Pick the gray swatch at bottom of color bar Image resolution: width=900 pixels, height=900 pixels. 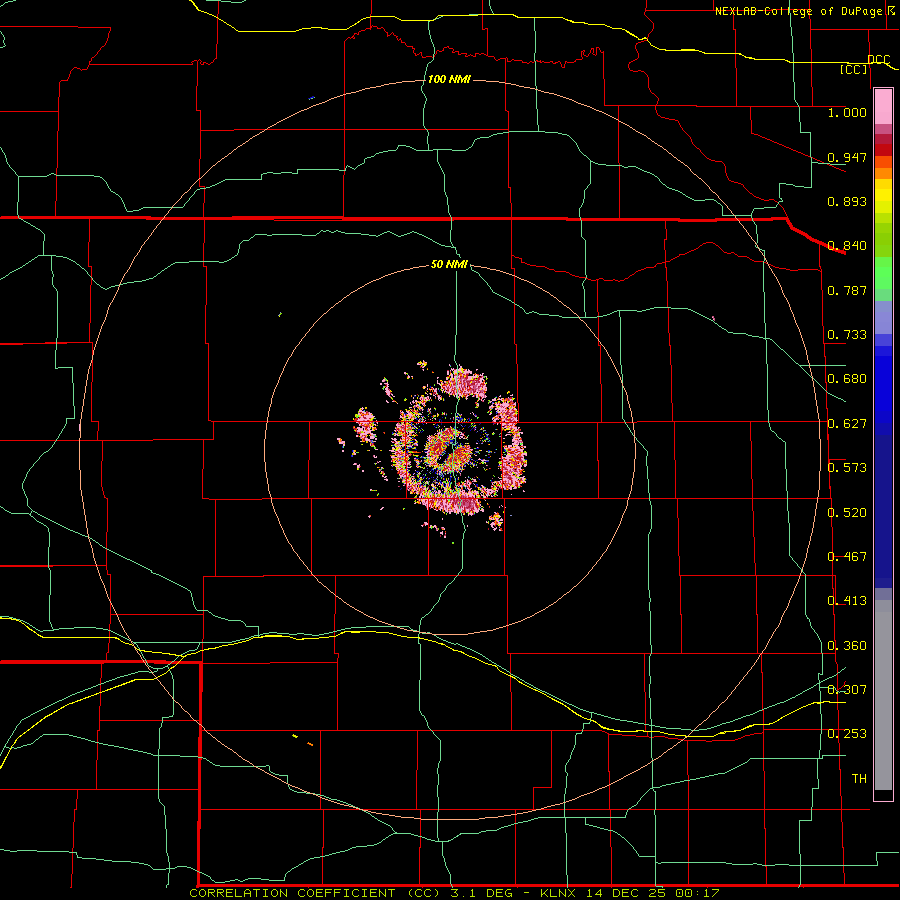[883, 695]
